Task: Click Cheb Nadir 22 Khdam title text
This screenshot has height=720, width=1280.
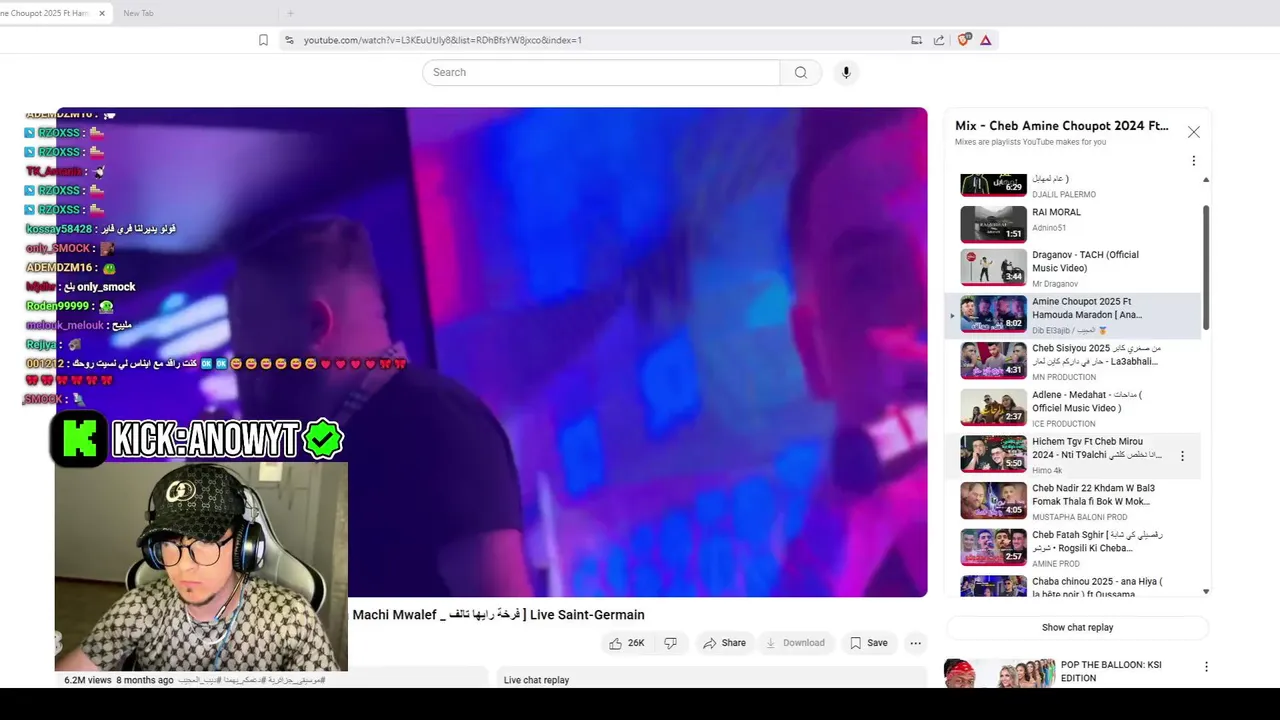Action: coord(1093,495)
